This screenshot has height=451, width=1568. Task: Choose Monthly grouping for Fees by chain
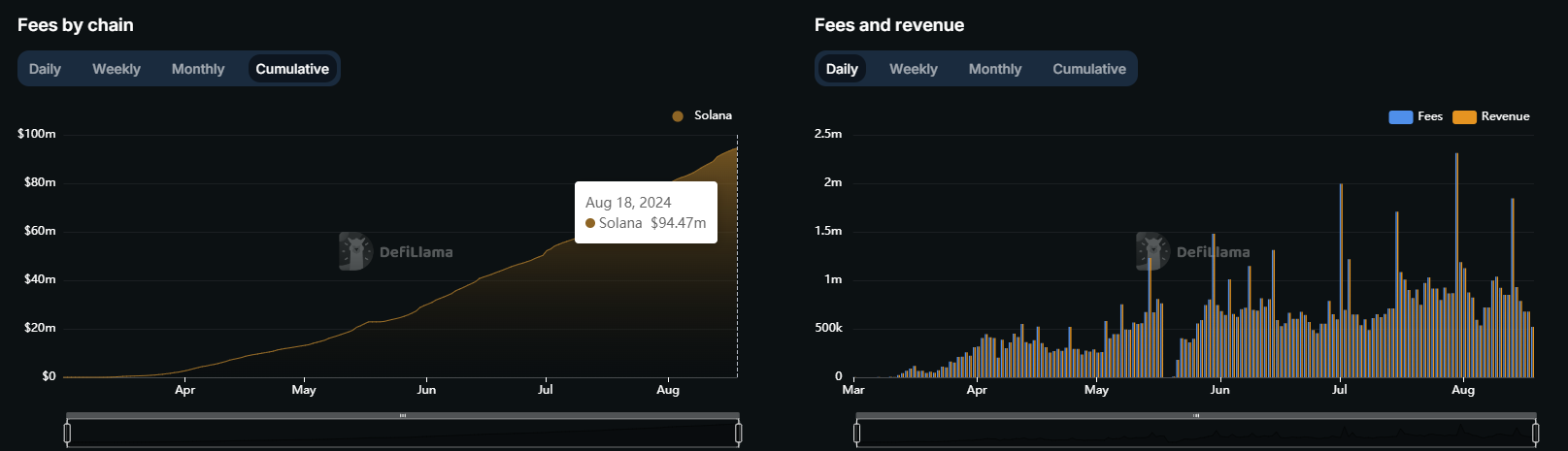[x=198, y=69]
